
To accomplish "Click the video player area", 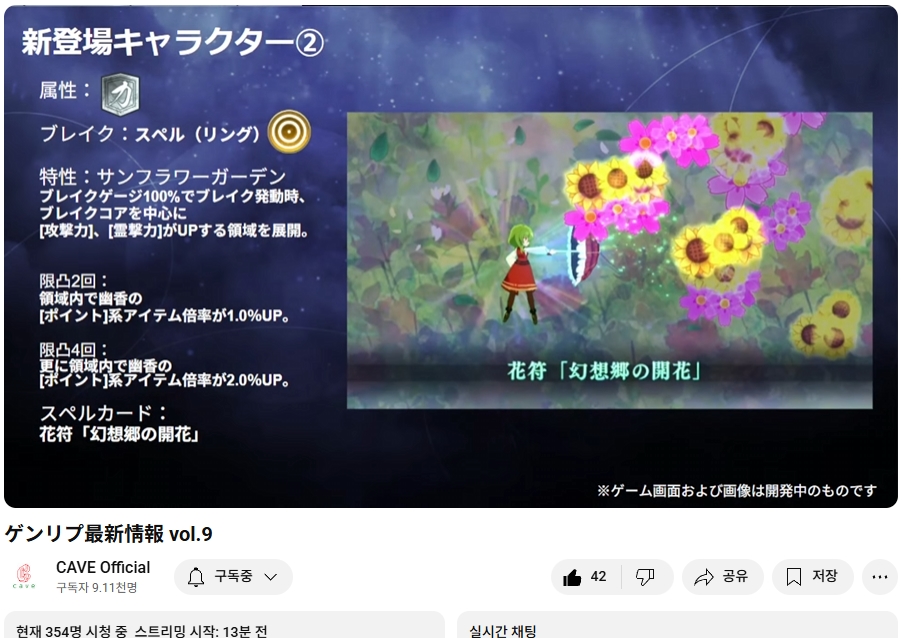I will point(451,257).
